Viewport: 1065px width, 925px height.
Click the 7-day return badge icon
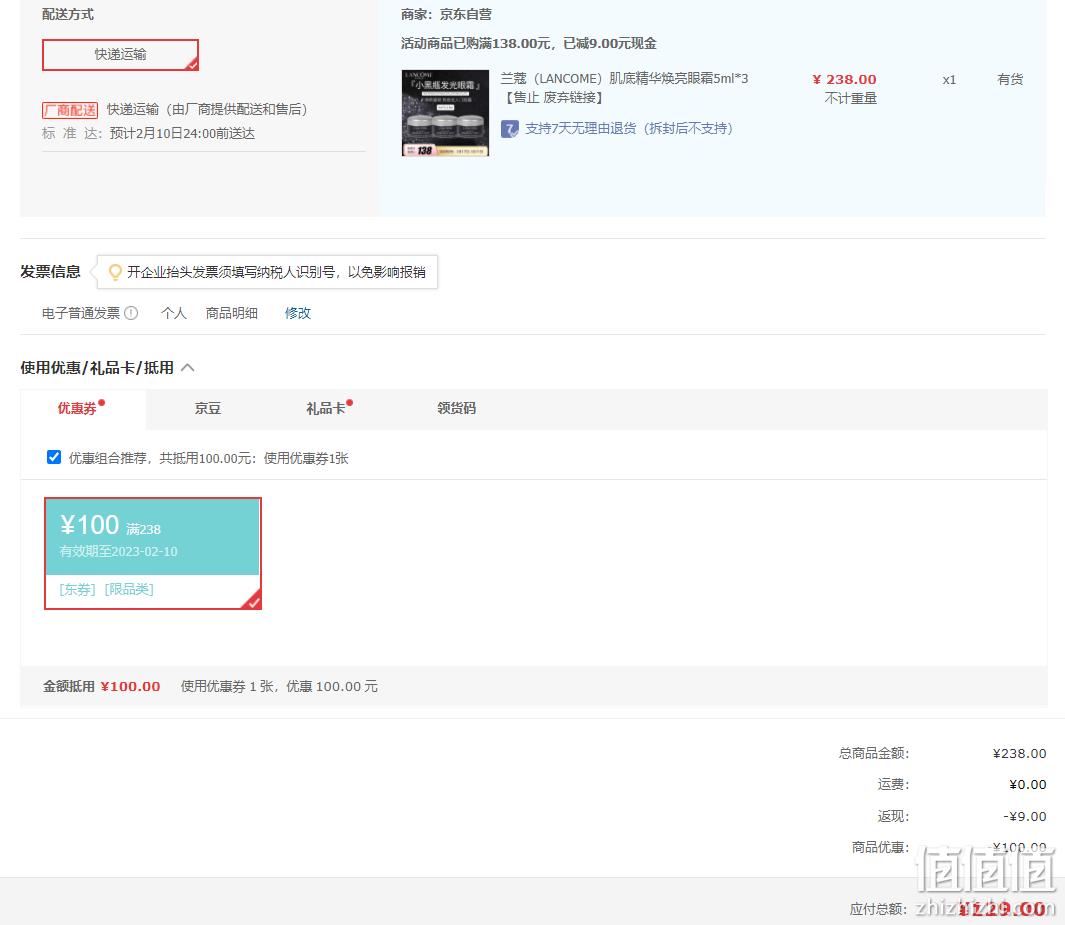coord(509,128)
